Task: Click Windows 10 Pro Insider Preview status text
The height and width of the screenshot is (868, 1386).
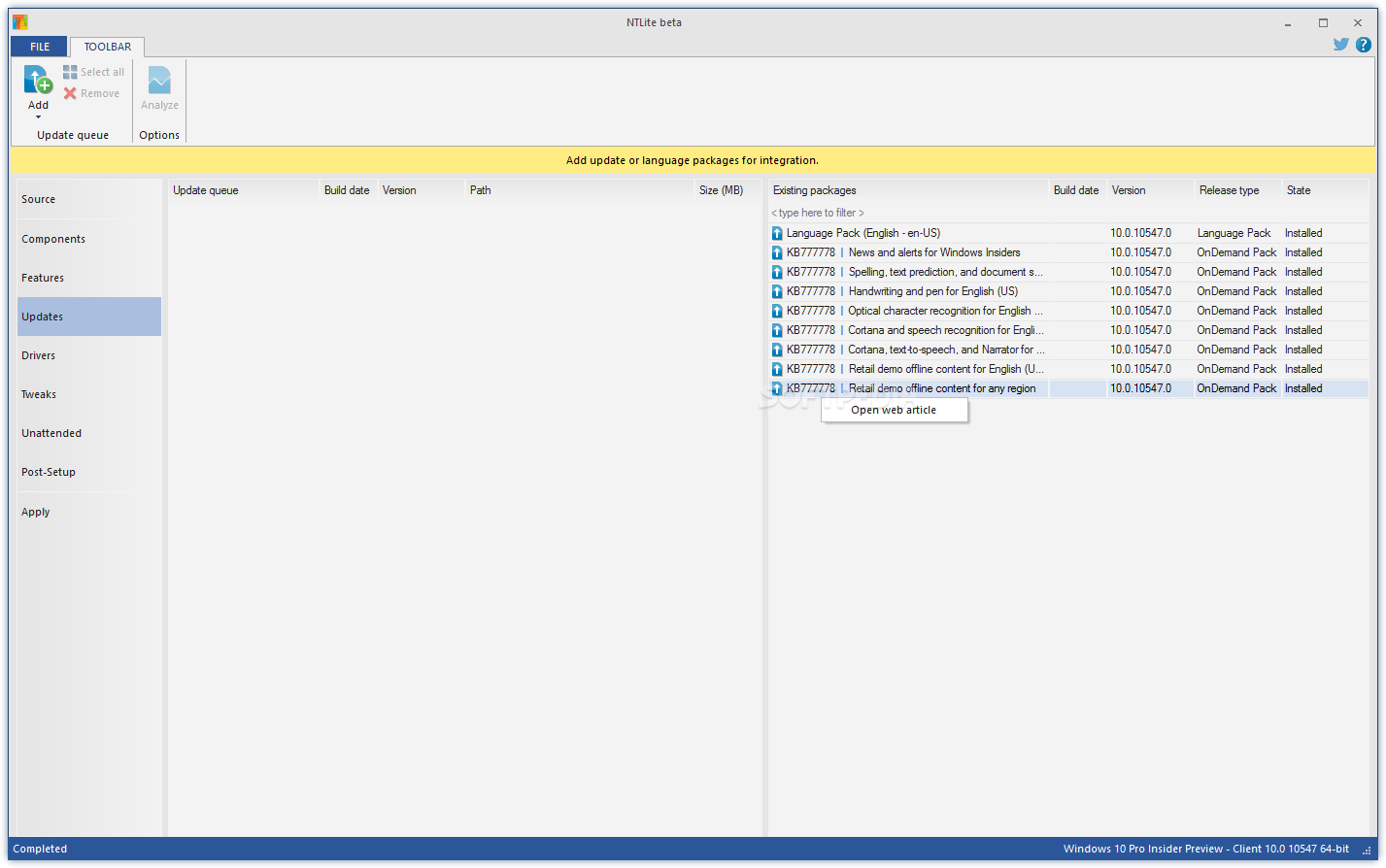Action: pyautogui.click(x=1205, y=849)
